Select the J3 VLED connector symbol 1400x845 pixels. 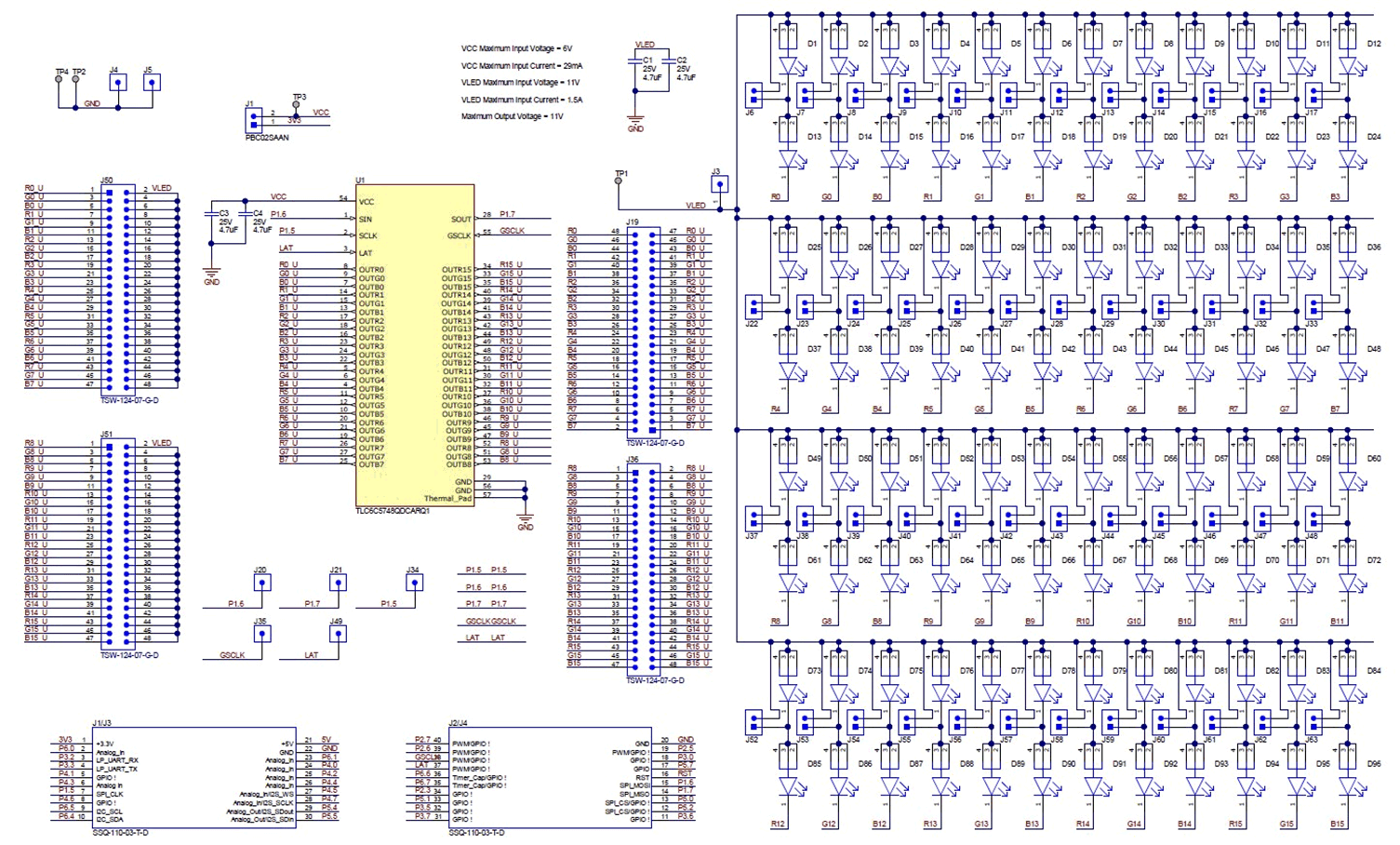click(x=718, y=184)
